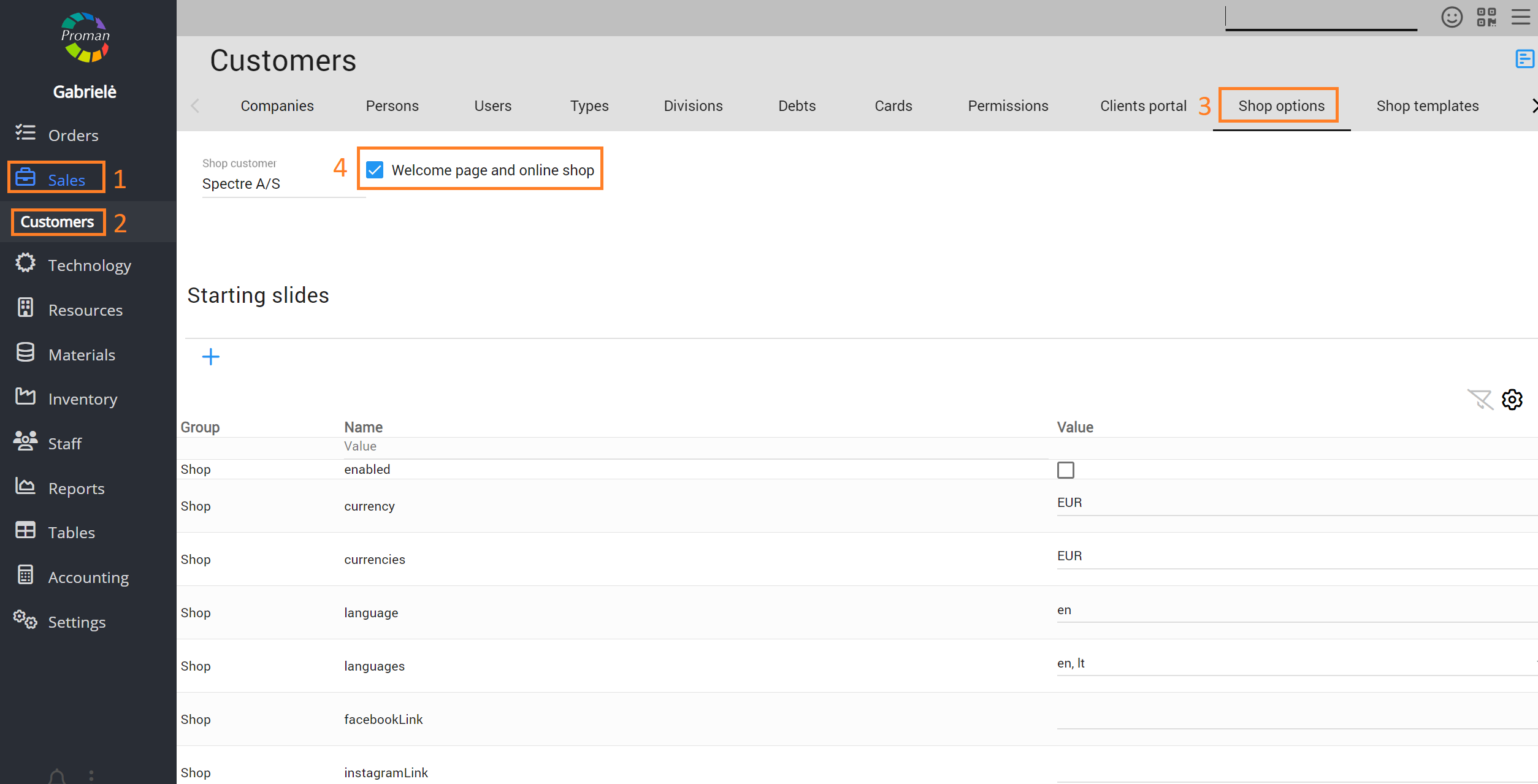Open Inventory from the sidebar

coord(82,399)
